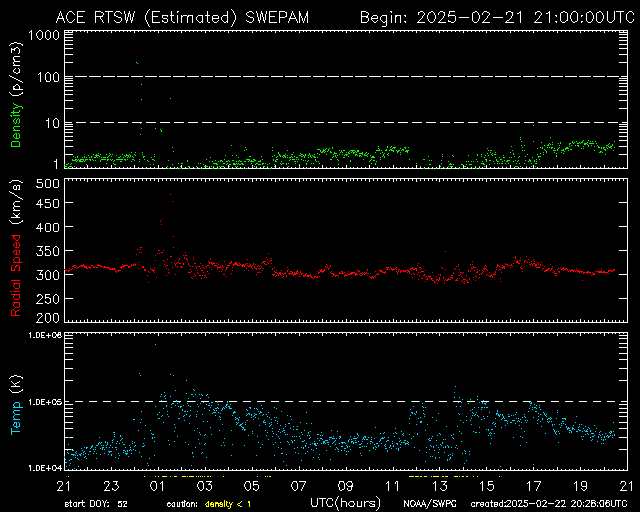Click the '17' hour tick label
This screenshot has width=640, height=512.
pos(533,486)
